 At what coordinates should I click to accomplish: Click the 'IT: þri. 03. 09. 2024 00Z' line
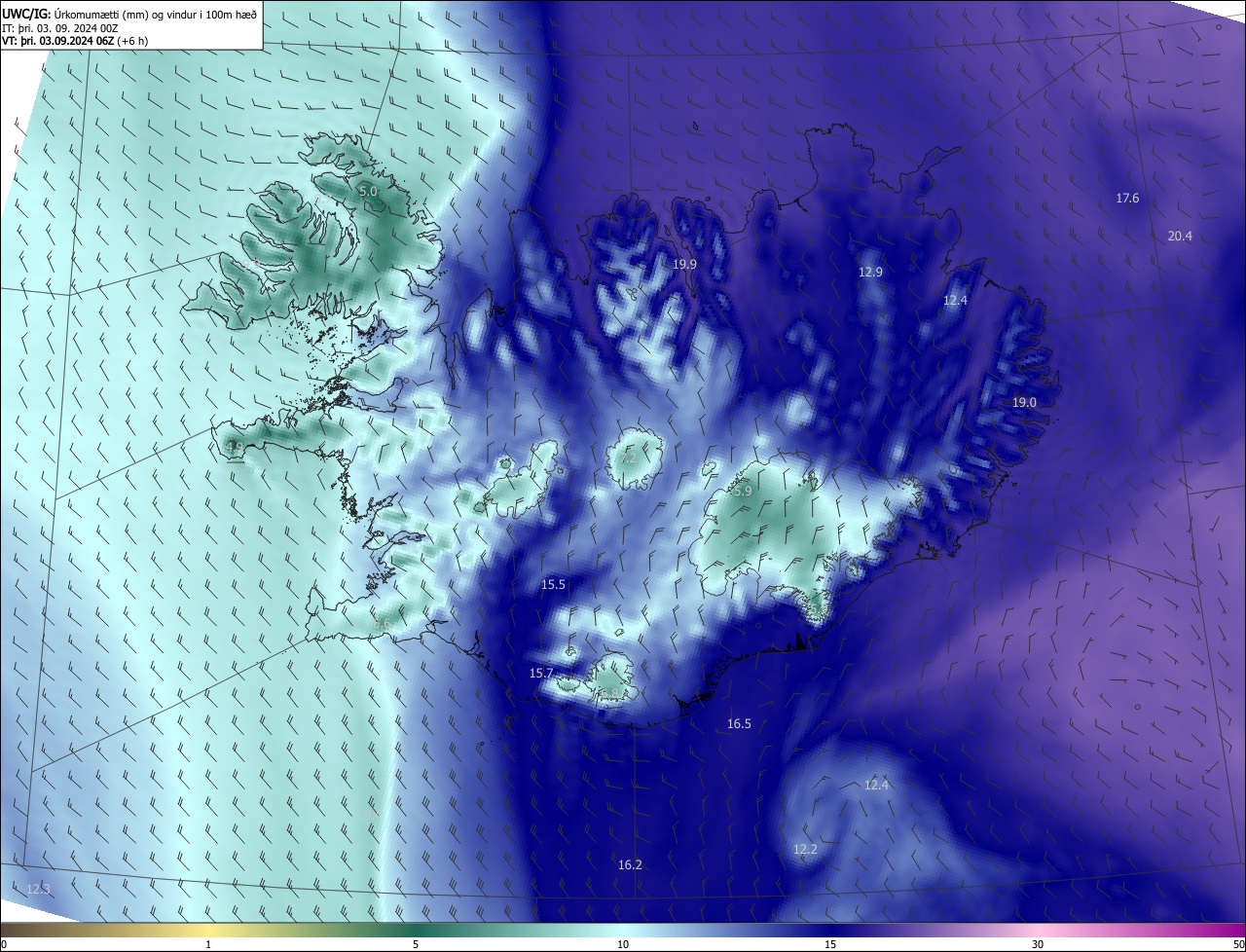(60, 27)
